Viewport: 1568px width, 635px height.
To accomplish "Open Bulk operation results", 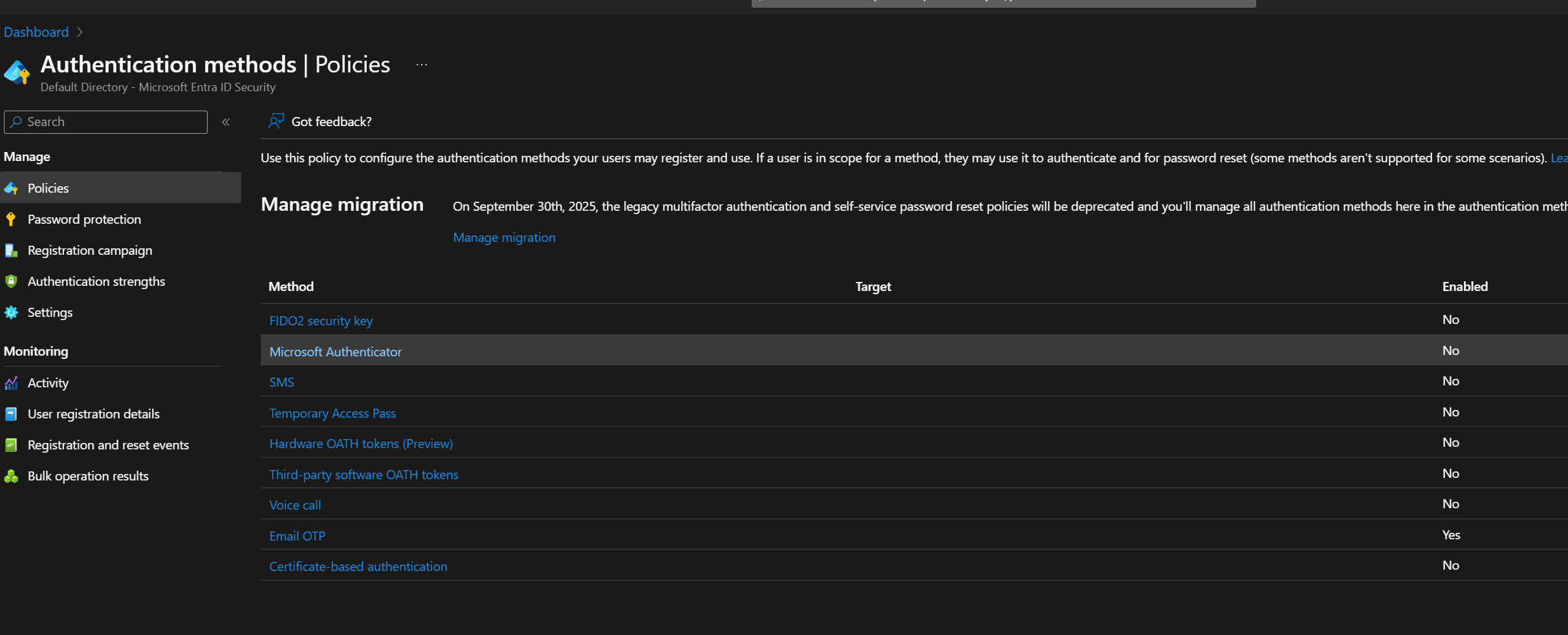I will tap(88, 476).
